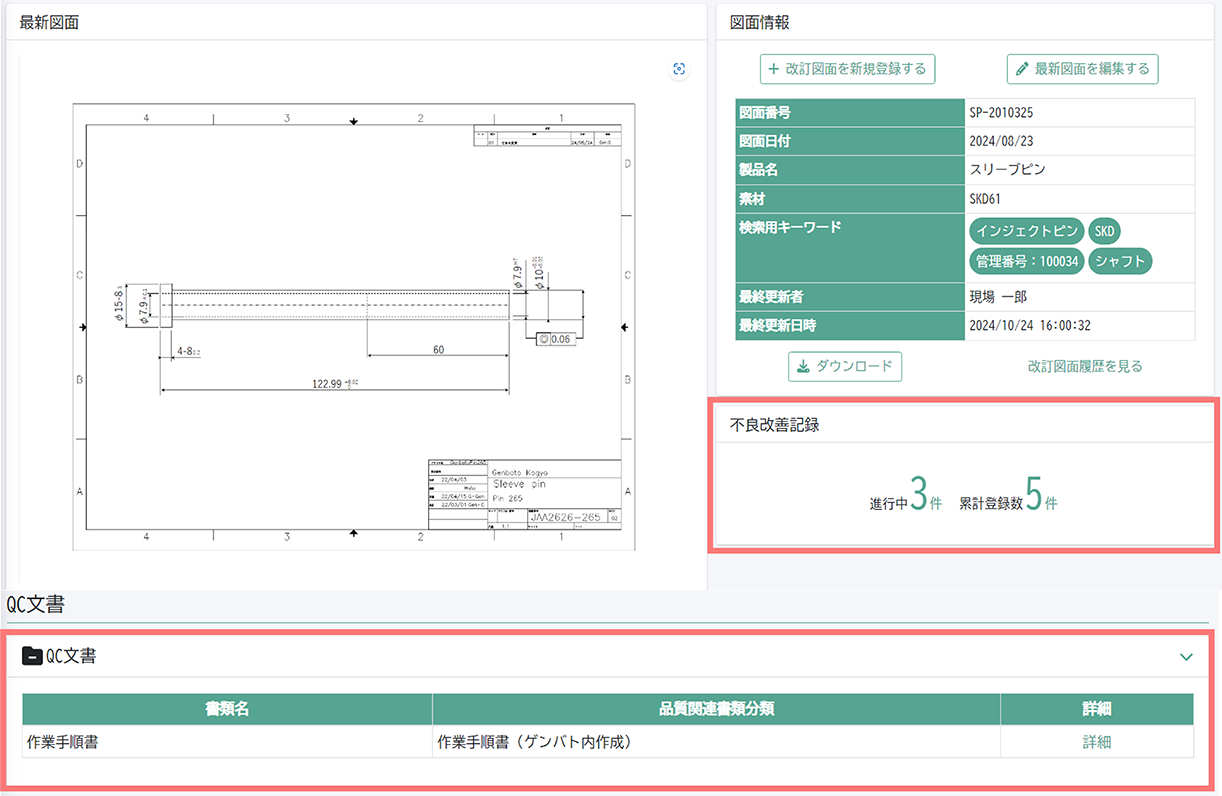Click the 最新図面を編集する button

coord(1082,68)
